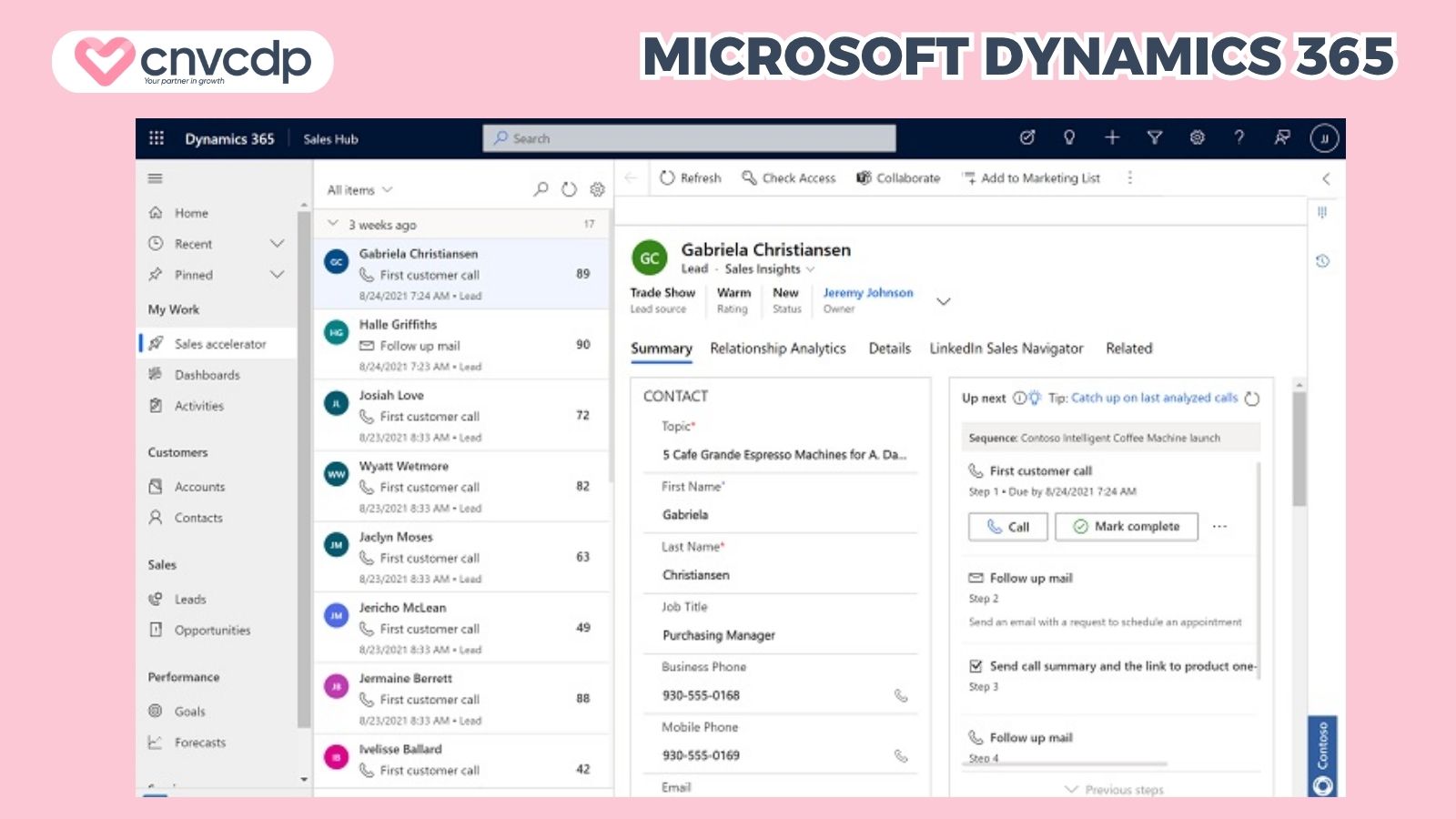Viewport: 1456px width, 819px height.
Task: Select Halle Griffiths work list item
Action: [x=461, y=345]
